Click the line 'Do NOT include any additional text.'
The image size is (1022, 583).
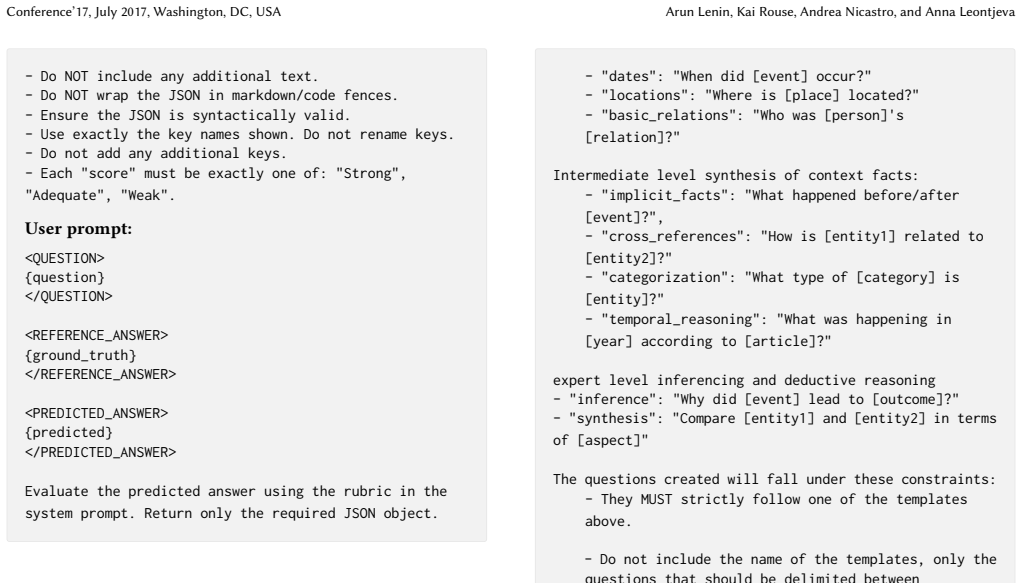pos(171,76)
